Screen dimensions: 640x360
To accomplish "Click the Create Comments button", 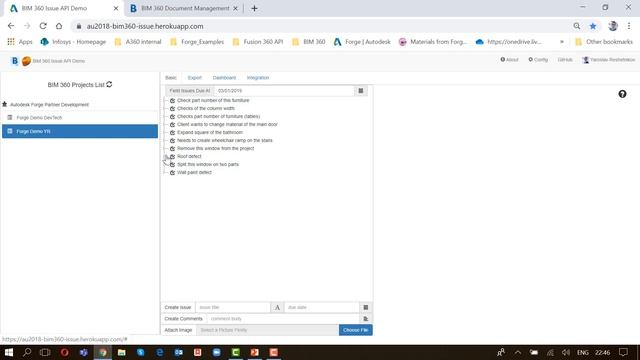I will pos(184,318).
